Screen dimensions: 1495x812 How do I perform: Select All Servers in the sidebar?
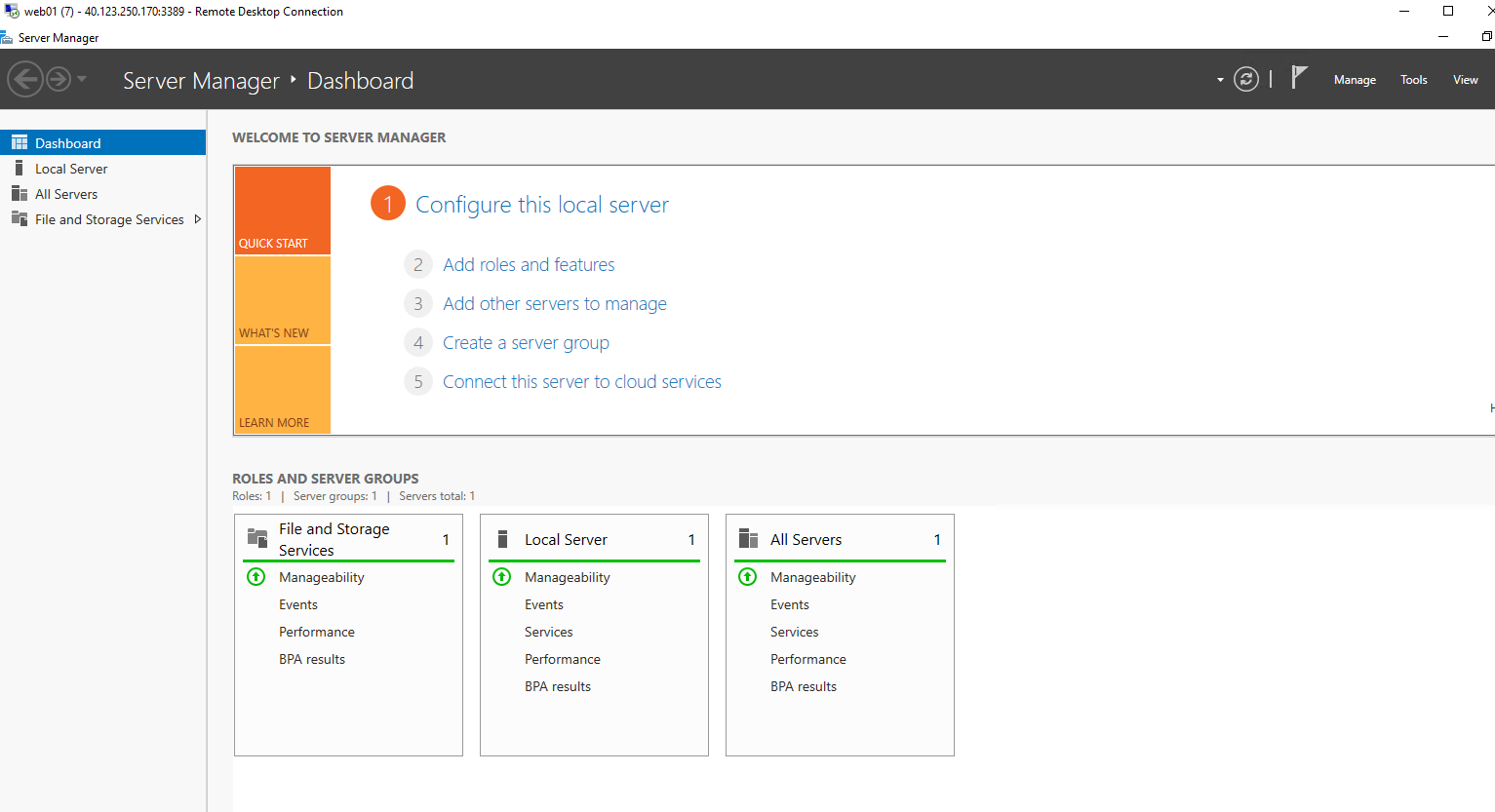(103, 194)
